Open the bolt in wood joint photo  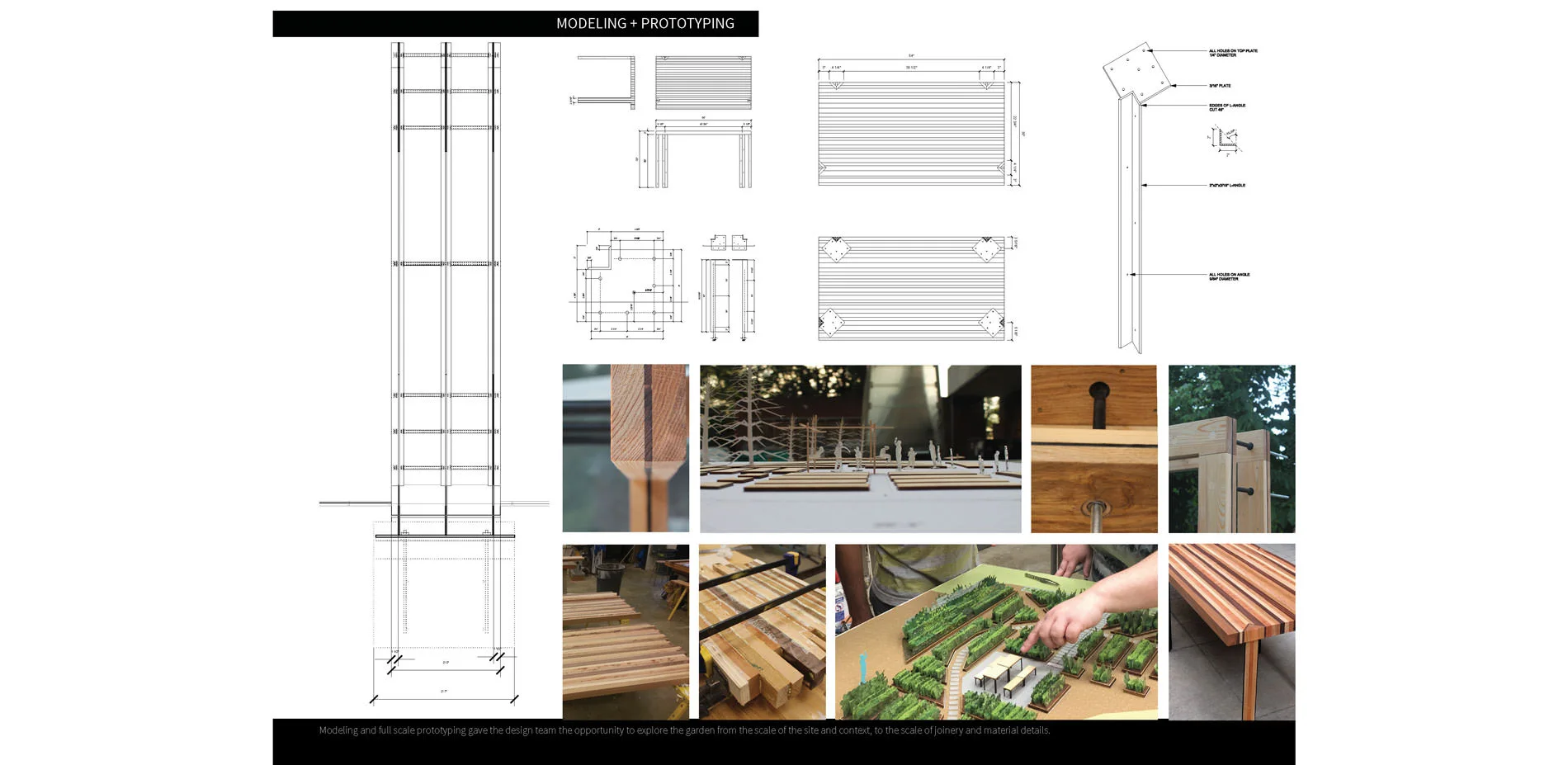click(1093, 448)
